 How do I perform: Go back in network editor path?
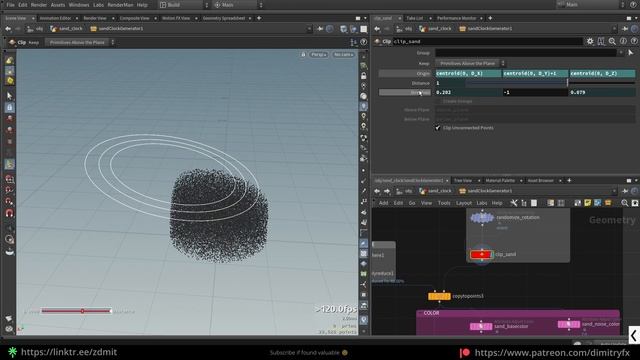377,191
